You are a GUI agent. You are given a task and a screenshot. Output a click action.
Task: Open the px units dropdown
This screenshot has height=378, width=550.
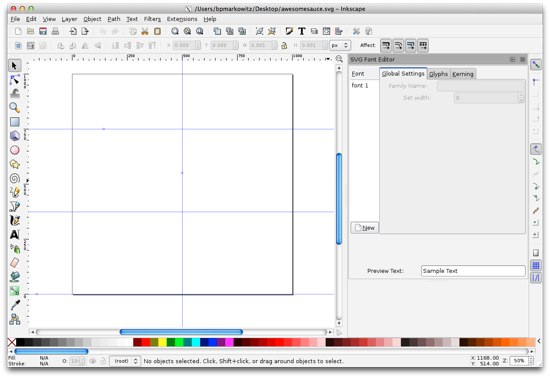coord(339,46)
